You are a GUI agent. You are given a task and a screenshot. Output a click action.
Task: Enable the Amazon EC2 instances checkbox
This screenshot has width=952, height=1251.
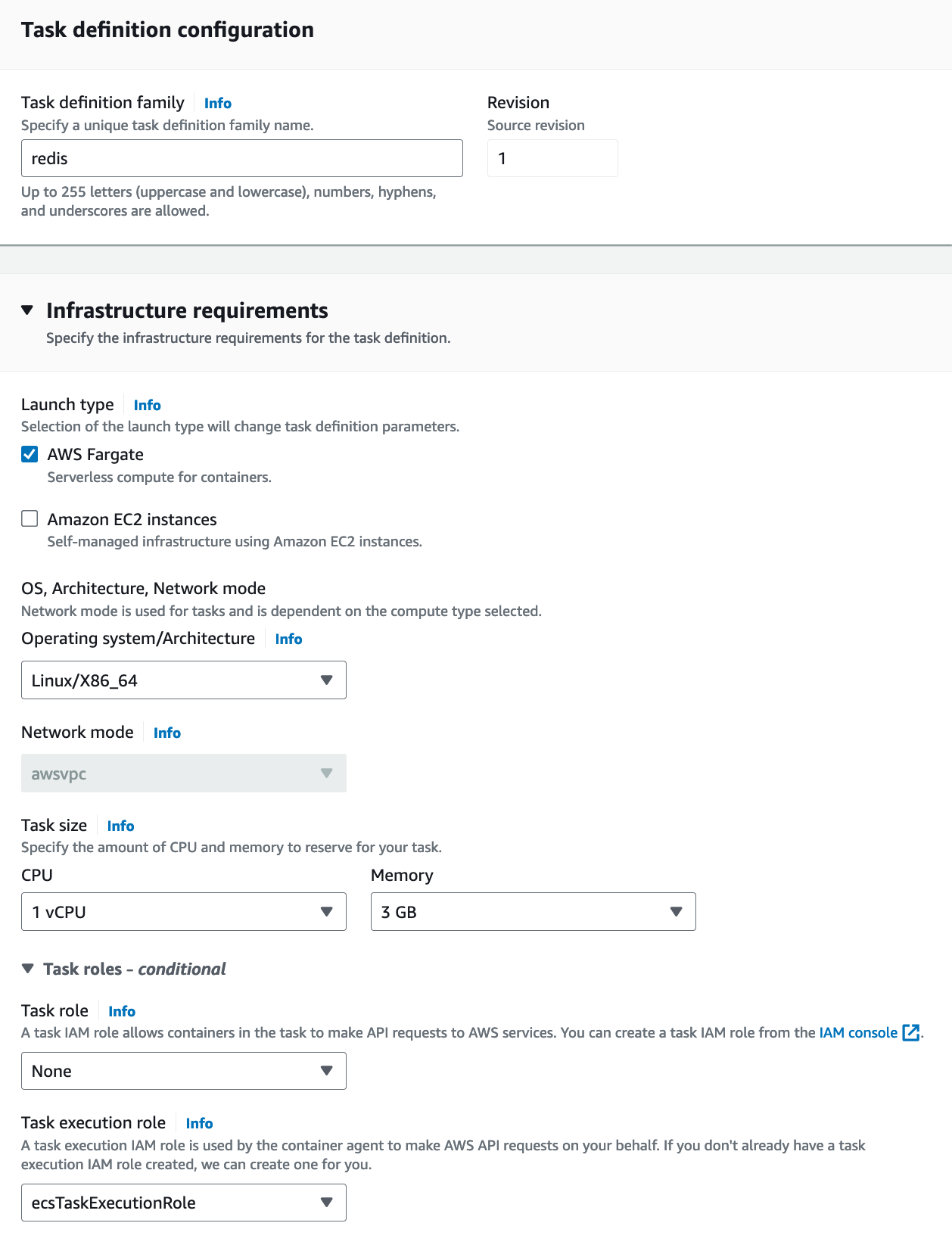pyautogui.click(x=30, y=519)
